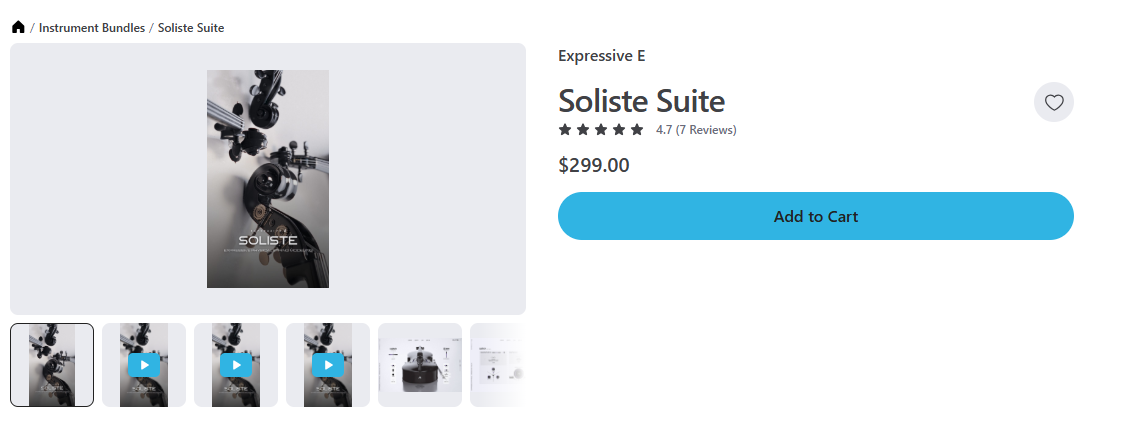Select the partially visible last thumbnail
Screen dimensions: 1125x424
tap(497, 365)
